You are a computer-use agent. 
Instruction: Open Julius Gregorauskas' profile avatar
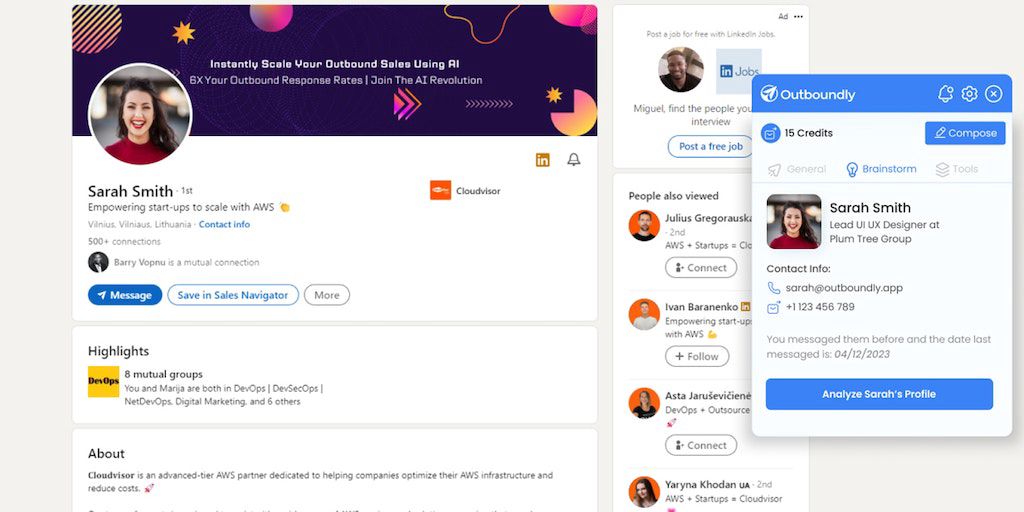pos(644,225)
